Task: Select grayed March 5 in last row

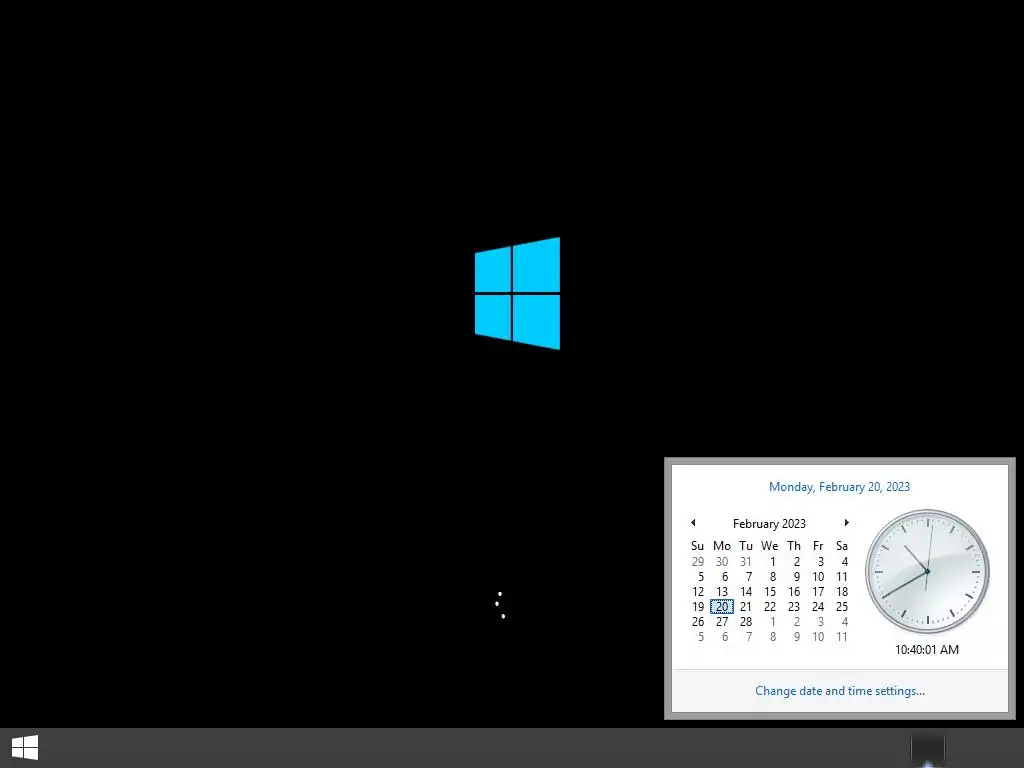Action: (701, 637)
